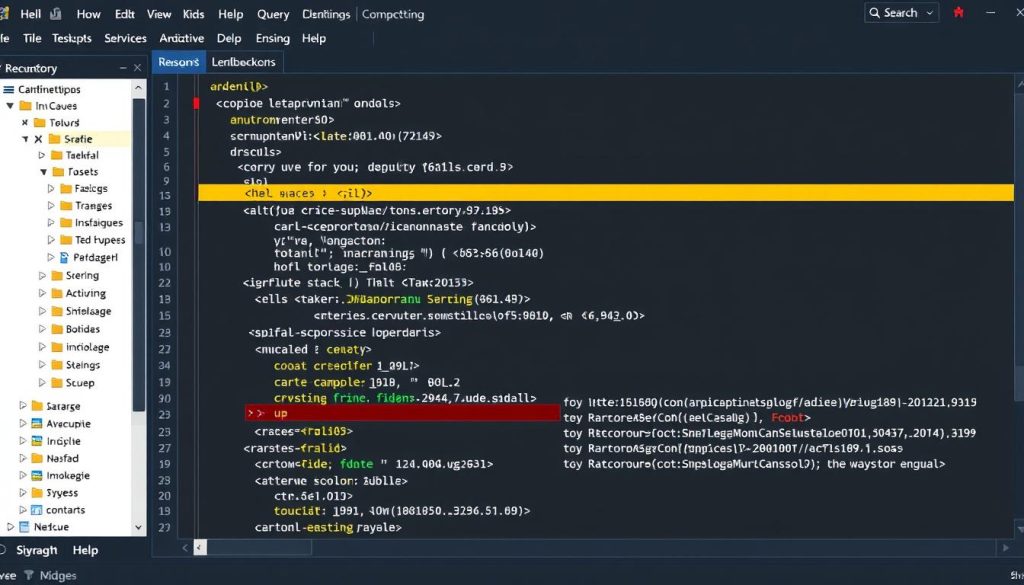Select the Sniesiaage tree item
The image size is (1024, 585).
coord(88,311)
